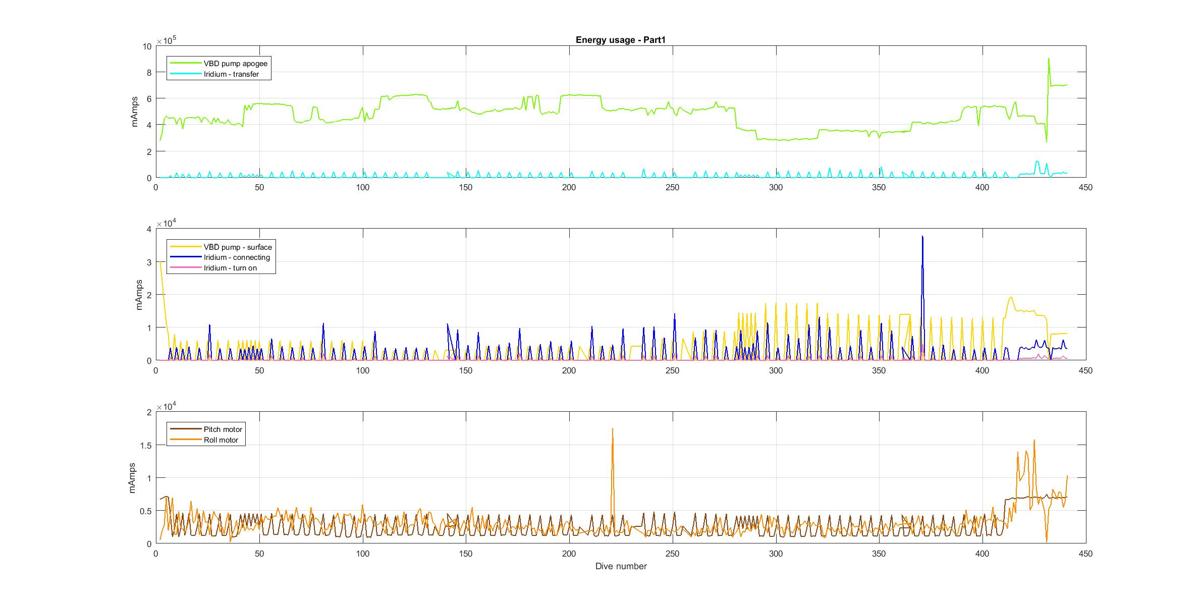
Task: Select the 'Iridium - transfer' legend entry
Action: (231, 73)
